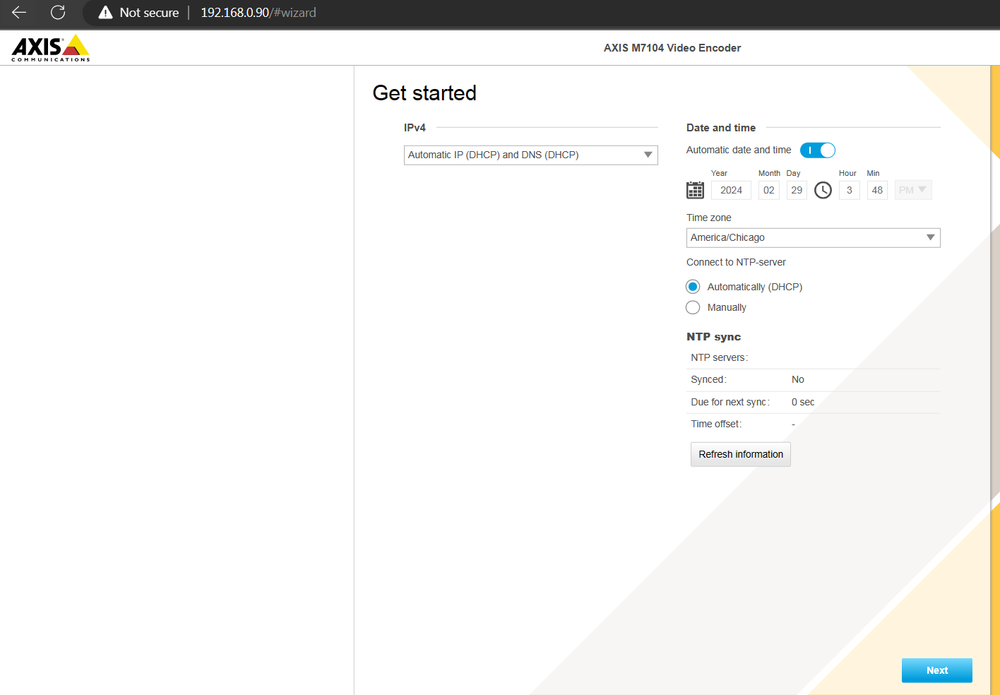Viewport: 1000px width, 695px height.
Task: Click Next to continue the wizard
Action: pos(936,670)
